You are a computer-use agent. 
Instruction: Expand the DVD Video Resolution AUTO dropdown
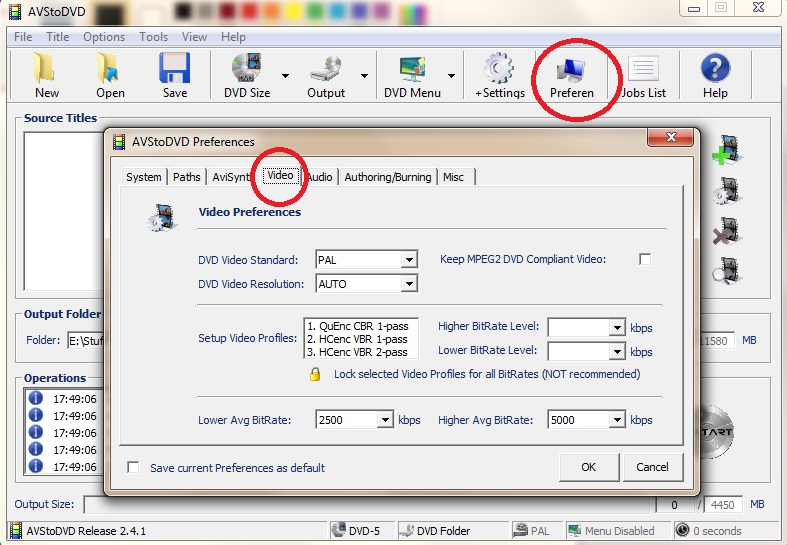(410, 284)
